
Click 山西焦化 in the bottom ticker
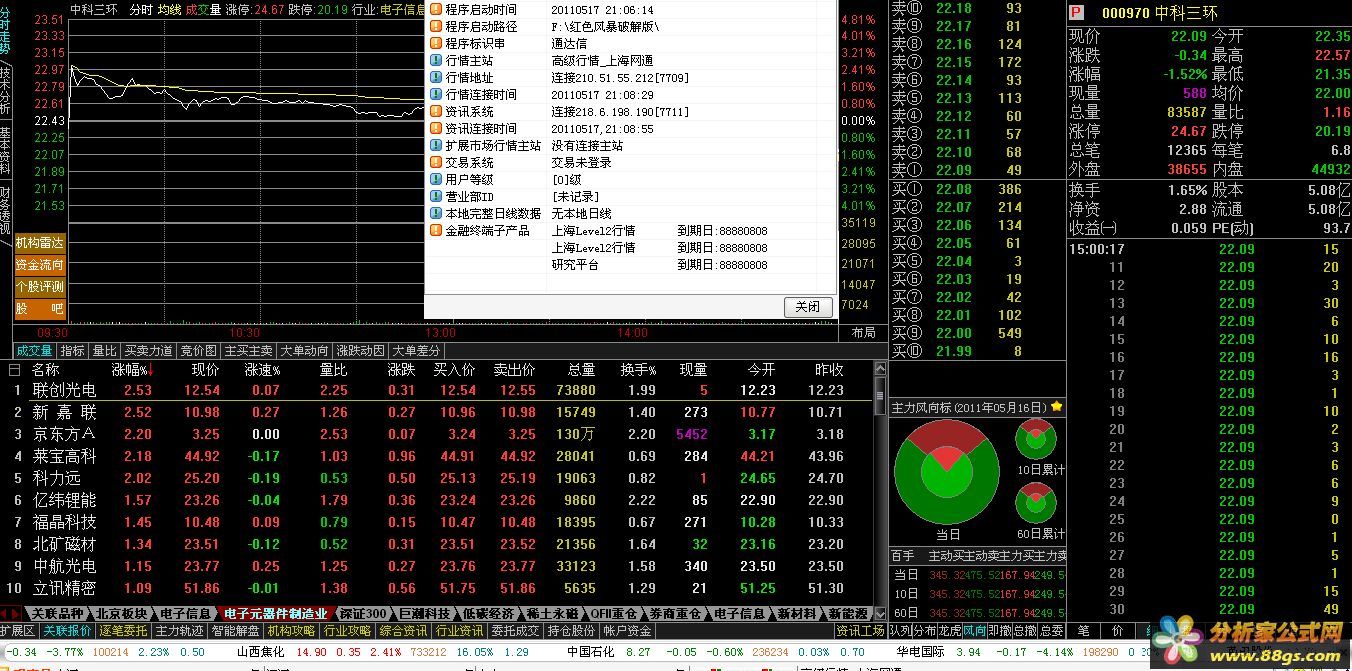[260, 651]
